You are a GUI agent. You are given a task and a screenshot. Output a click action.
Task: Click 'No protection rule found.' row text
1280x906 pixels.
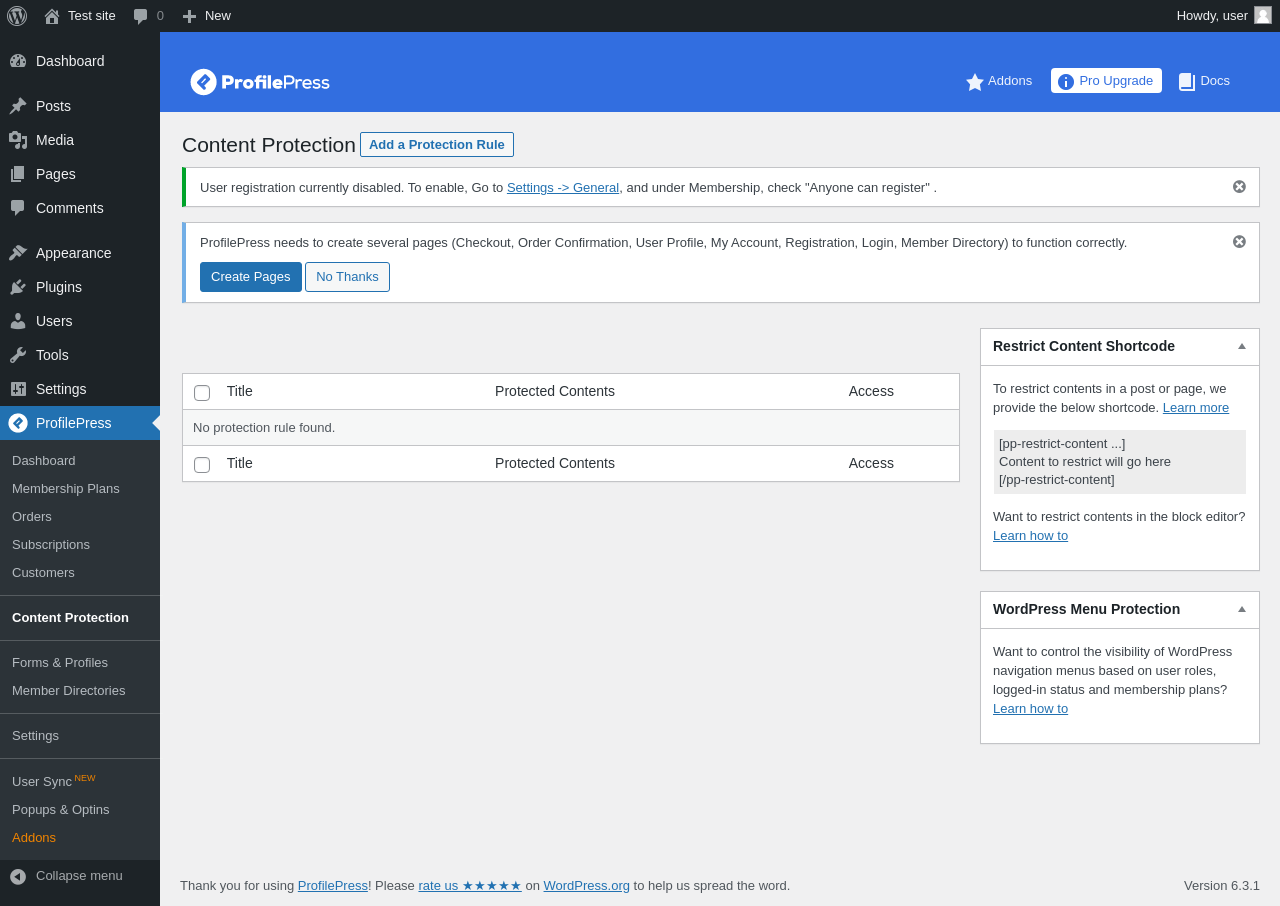(264, 427)
